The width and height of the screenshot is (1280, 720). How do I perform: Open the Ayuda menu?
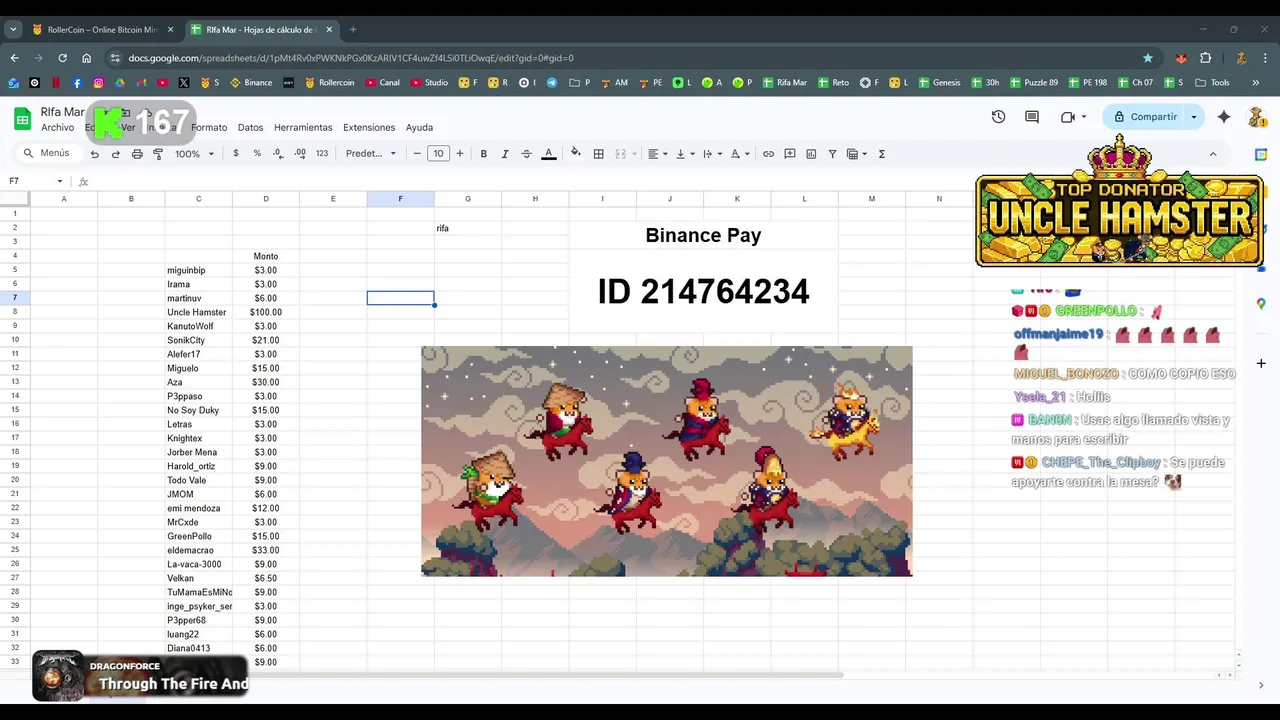click(x=419, y=128)
